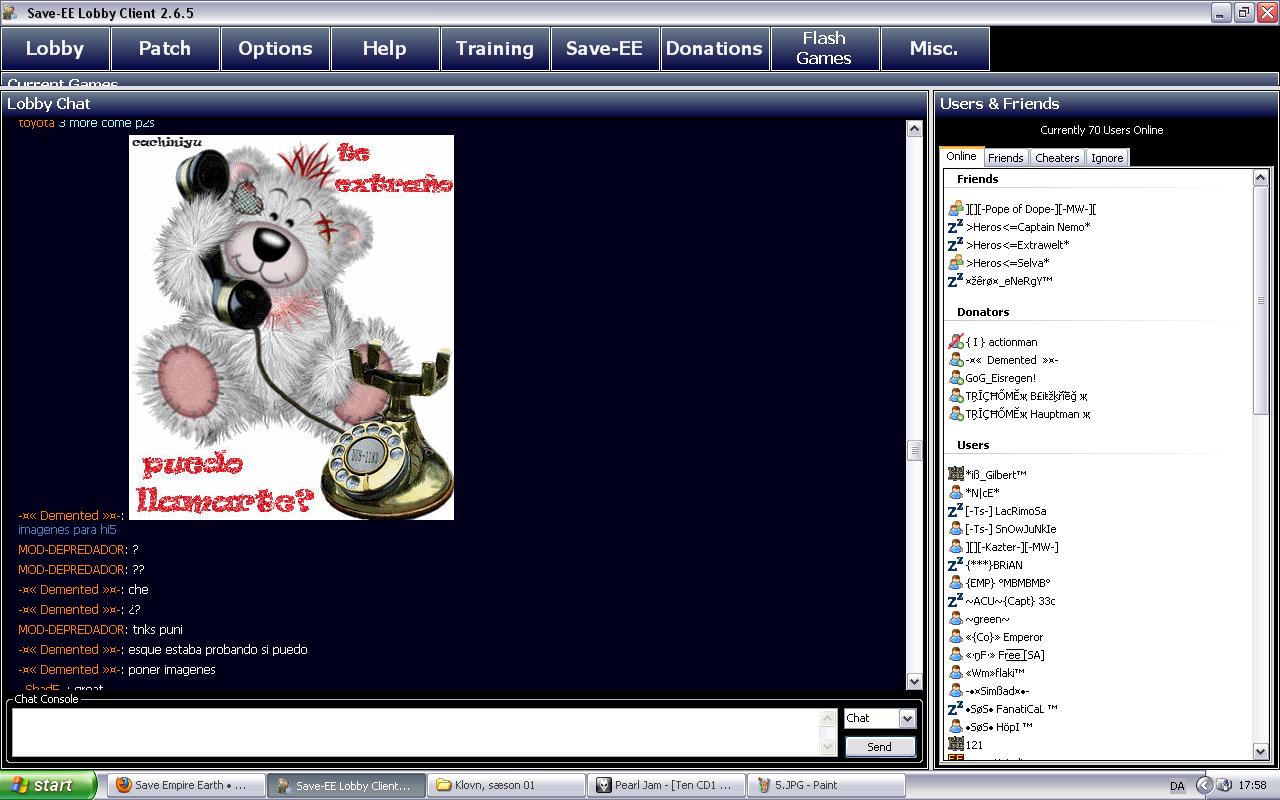Viewport: 1280px width, 800px height.
Task: Open the Training section
Action: (x=494, y=48)
